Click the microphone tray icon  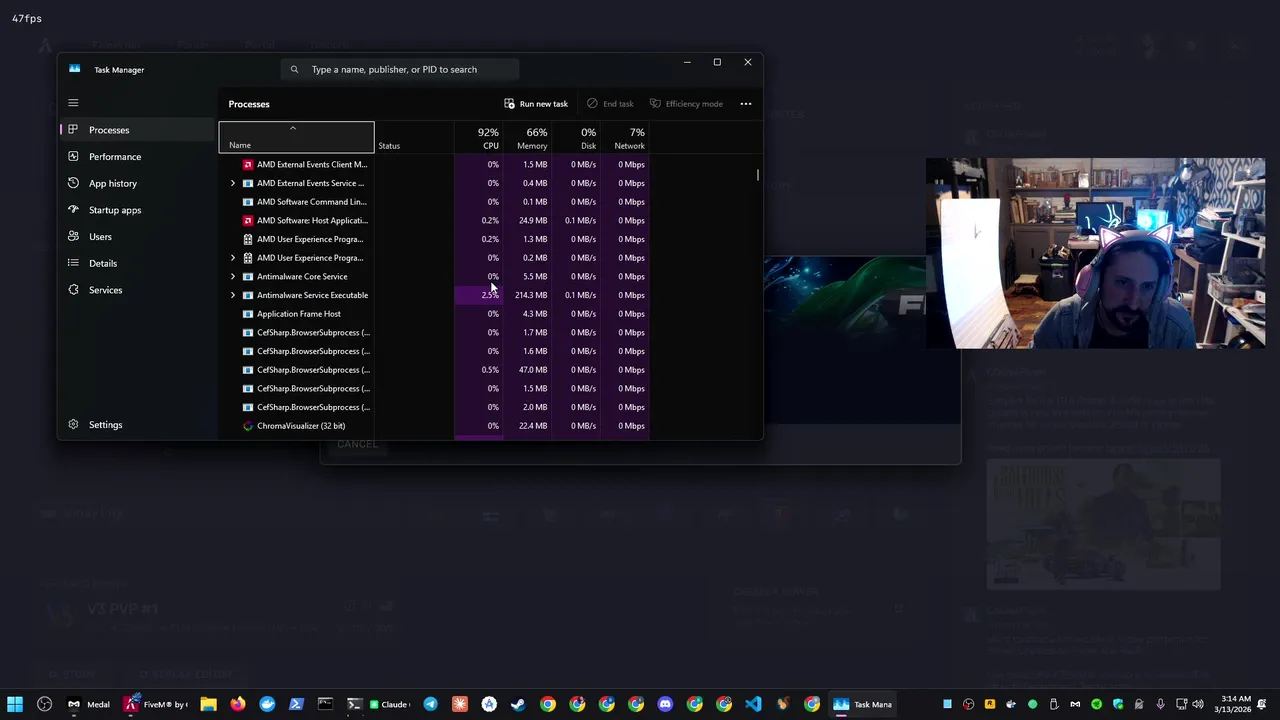(x=1160, y=704)
